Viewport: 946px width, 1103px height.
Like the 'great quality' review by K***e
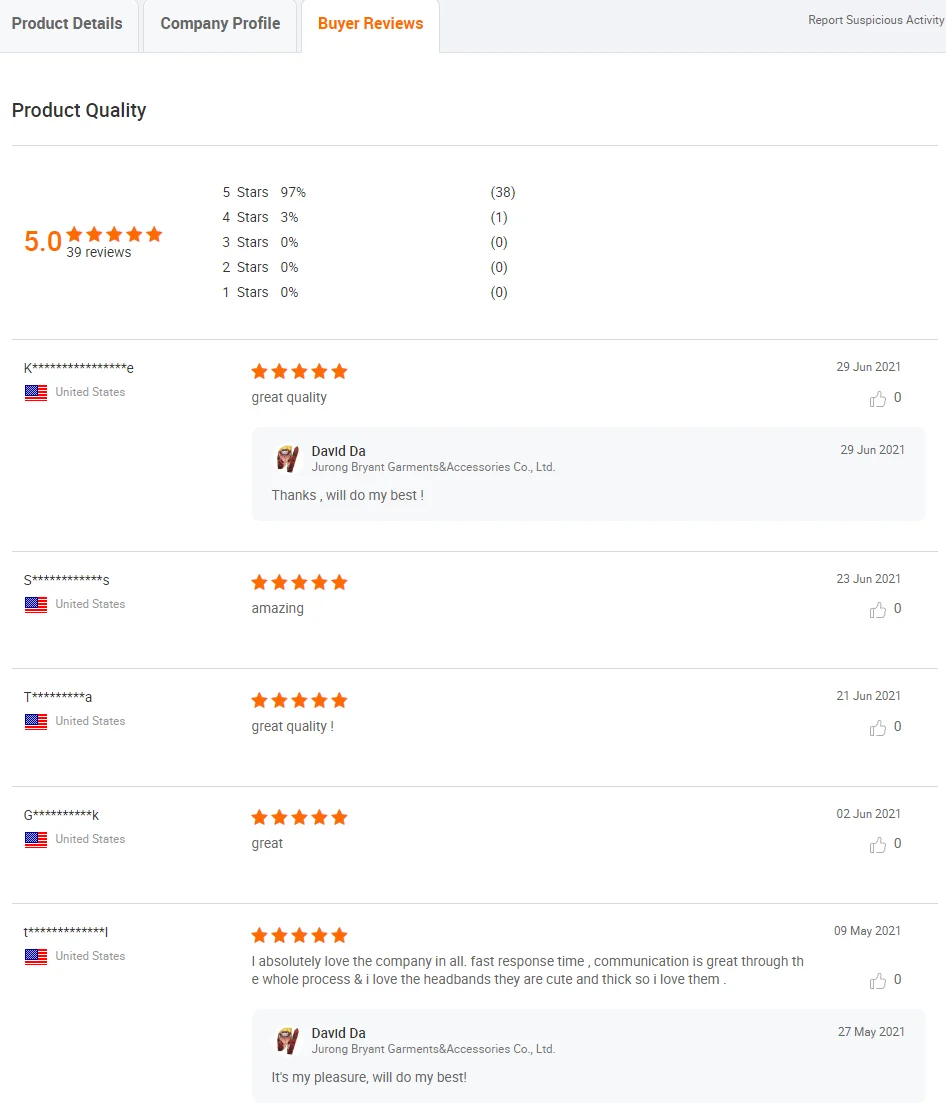878,399
